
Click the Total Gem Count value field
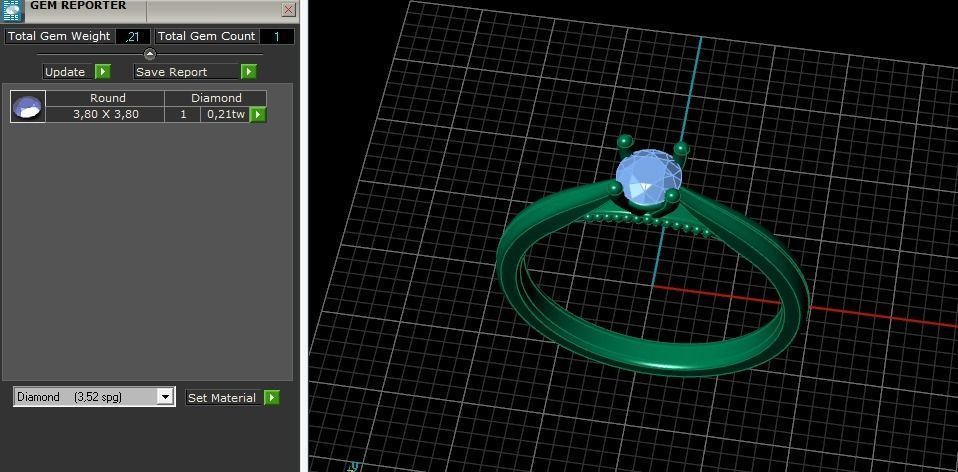tap(276, 37)
